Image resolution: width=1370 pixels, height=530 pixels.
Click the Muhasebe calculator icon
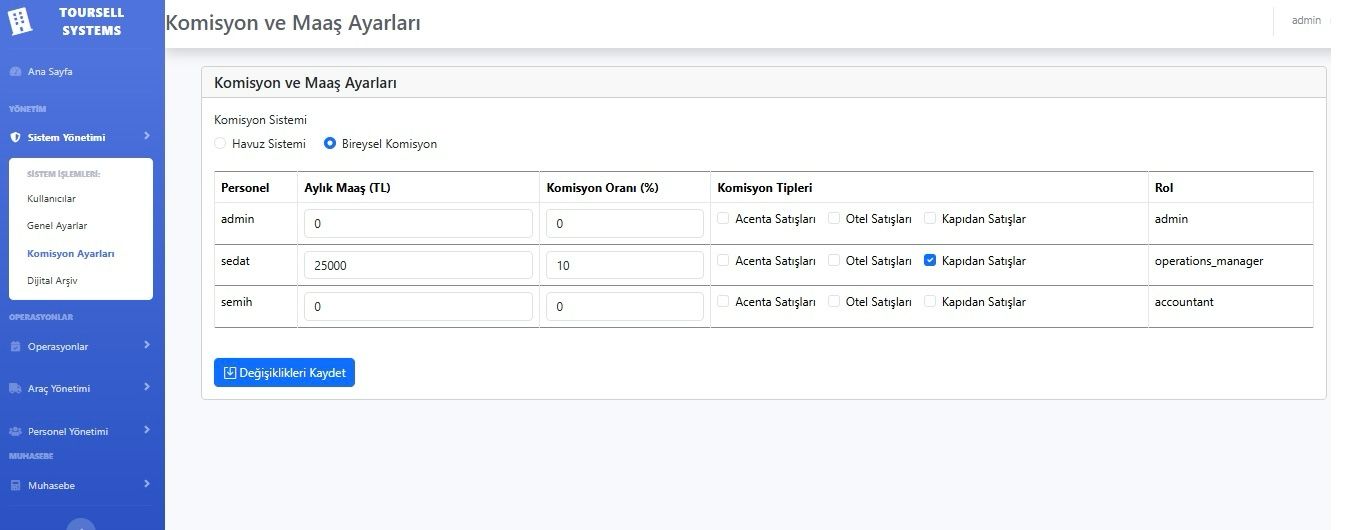[15, 486]
